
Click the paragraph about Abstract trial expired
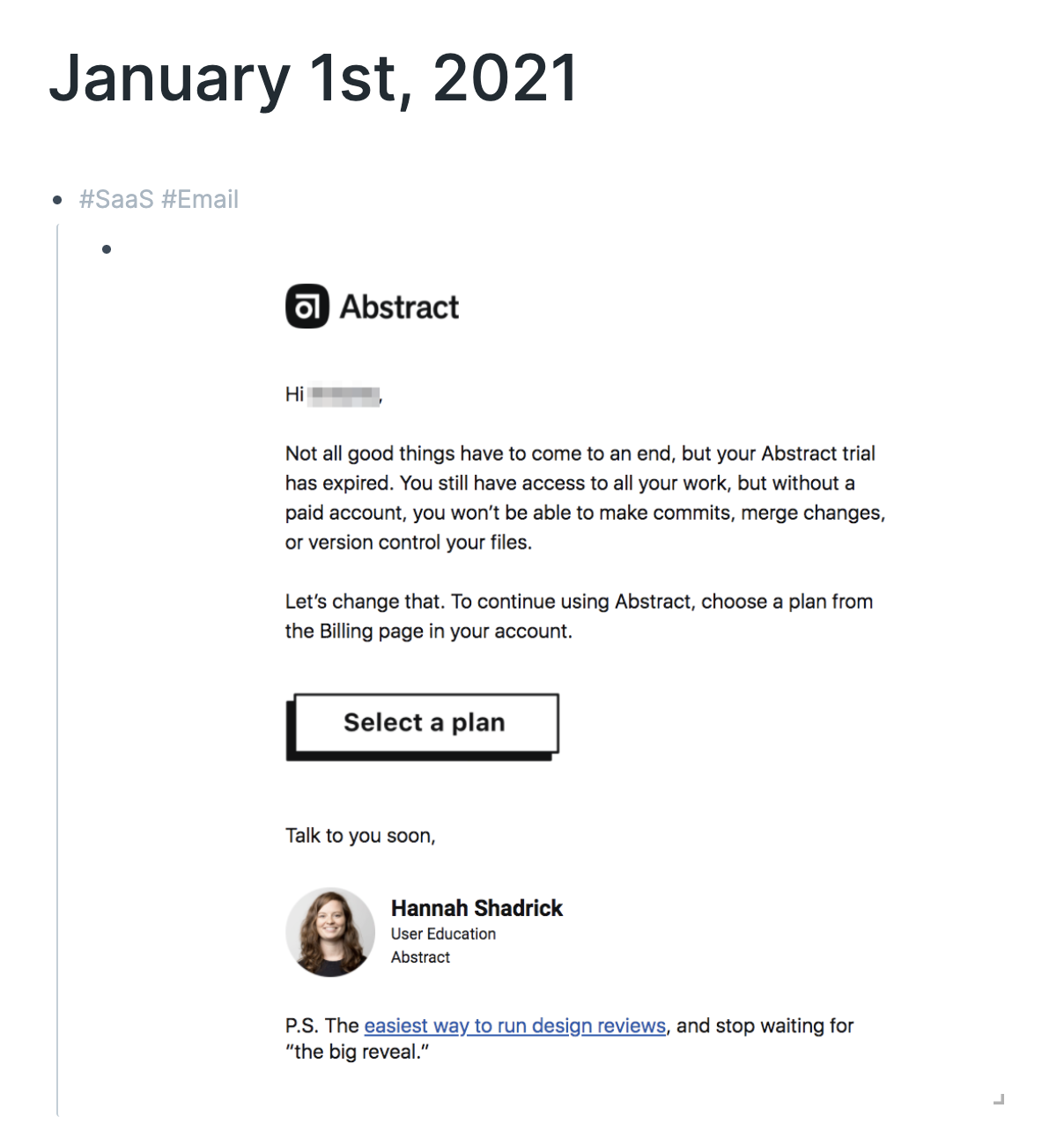[585, 498]
